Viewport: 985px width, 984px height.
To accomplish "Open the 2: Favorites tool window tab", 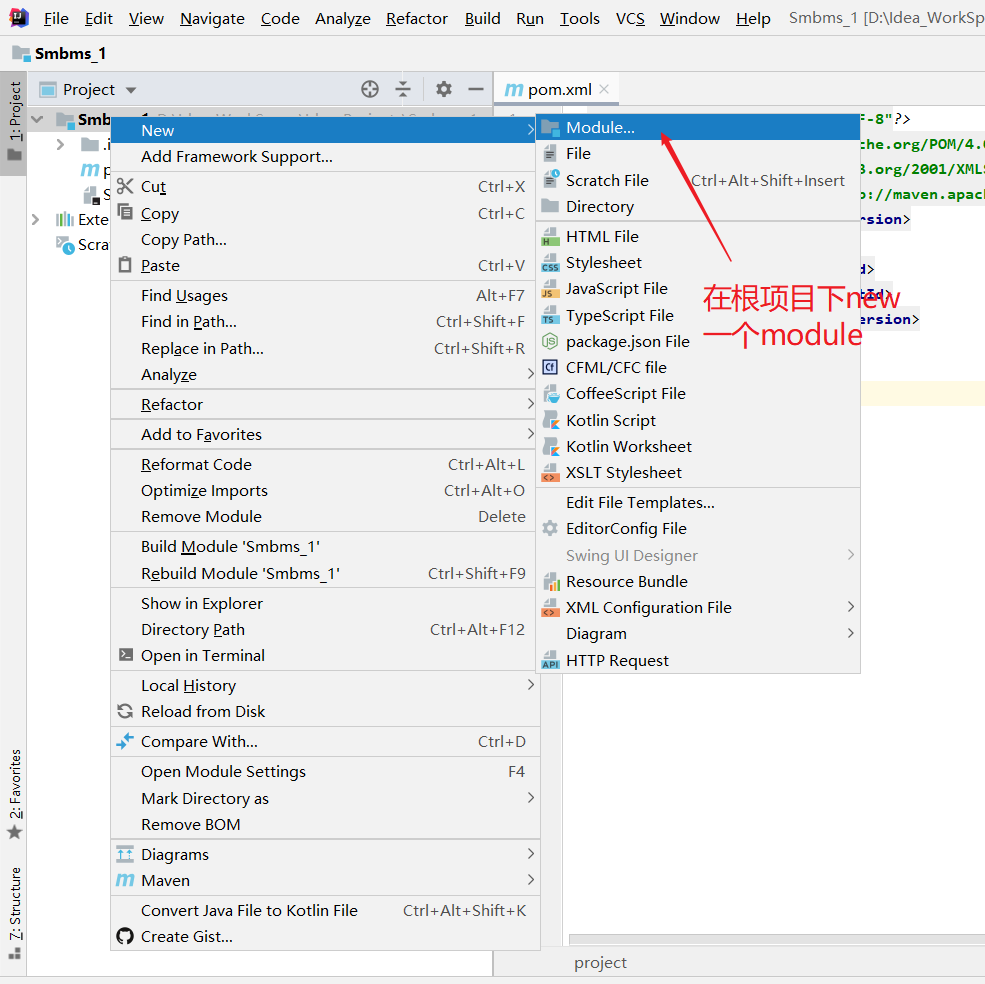I will pos(14,795).
